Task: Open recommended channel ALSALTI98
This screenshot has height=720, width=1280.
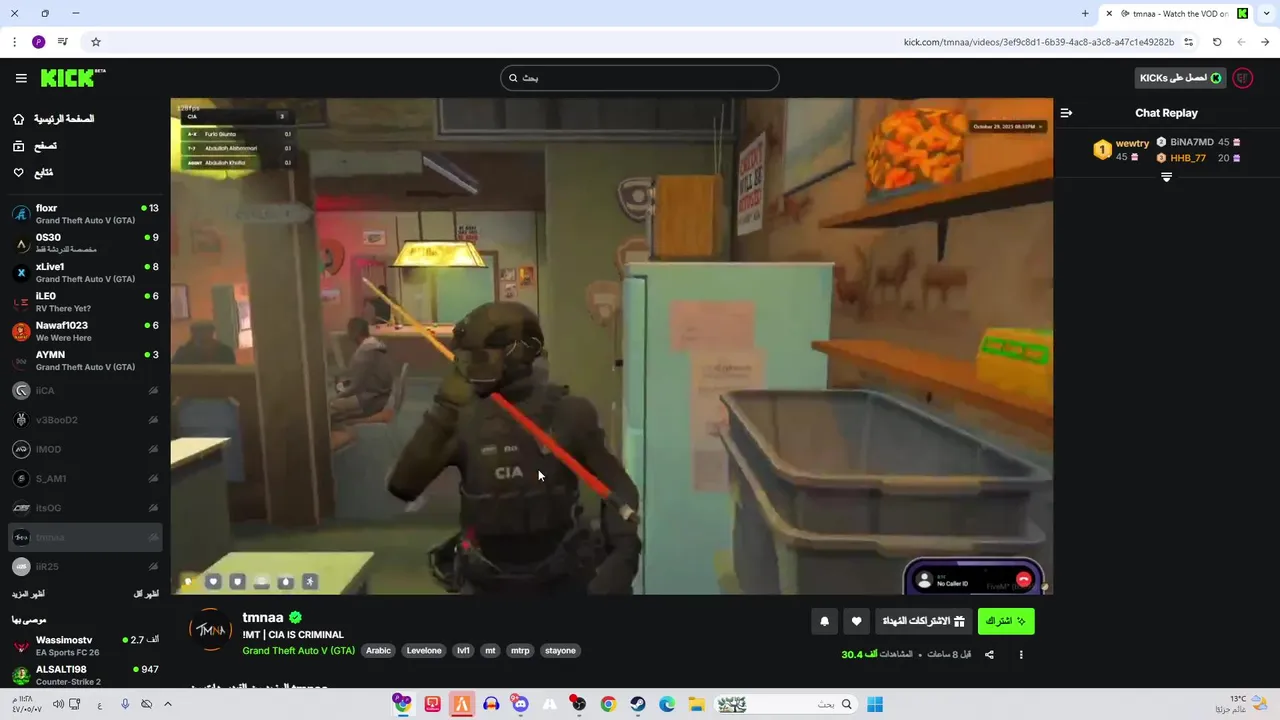Action: tap(85, 675)
